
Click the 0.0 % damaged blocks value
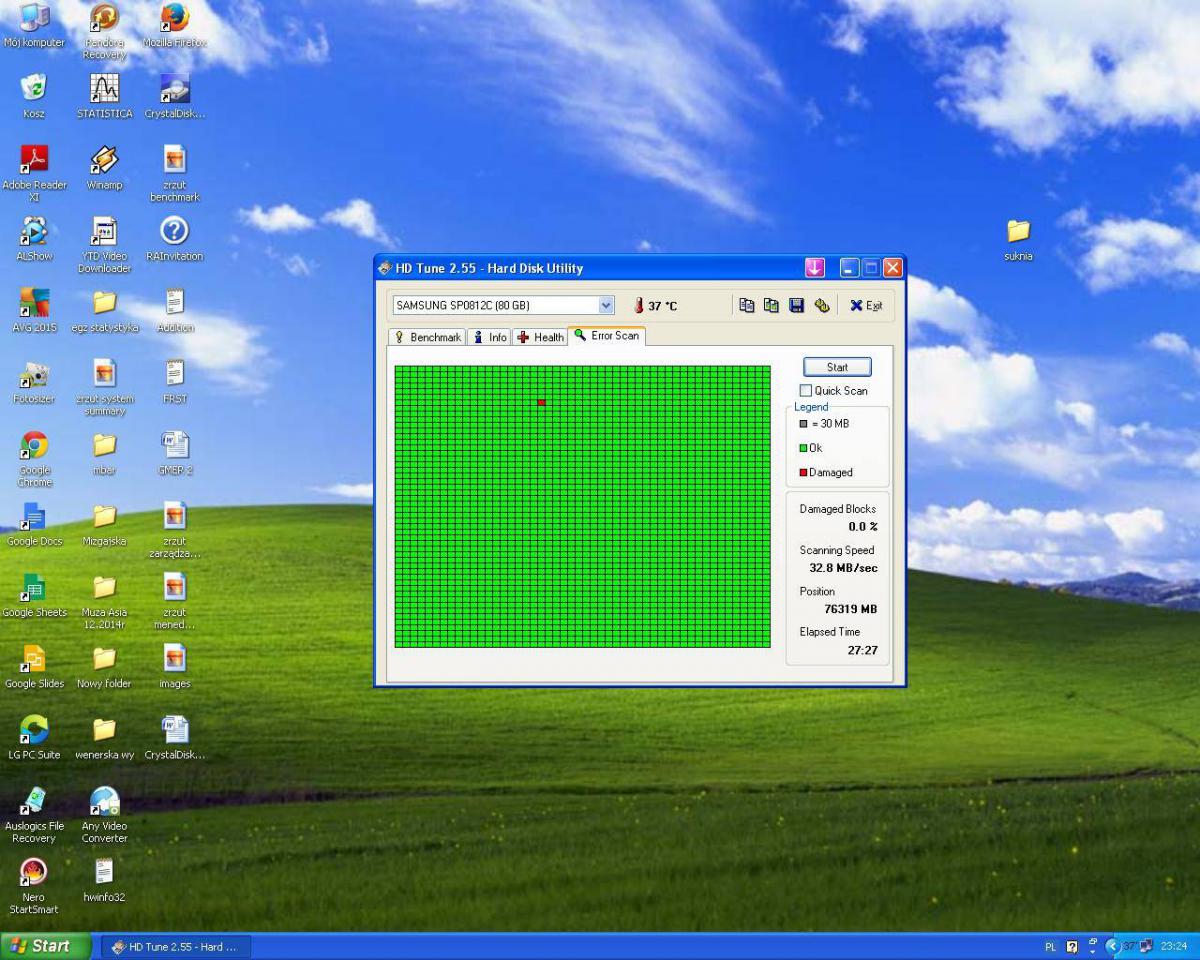tap(862, 527)
